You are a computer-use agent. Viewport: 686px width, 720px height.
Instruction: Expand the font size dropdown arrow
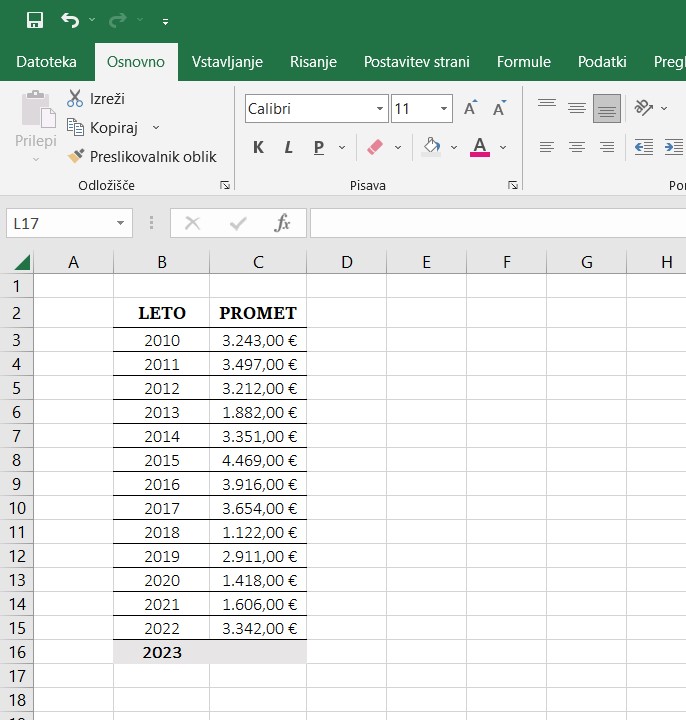pos(444,109)
